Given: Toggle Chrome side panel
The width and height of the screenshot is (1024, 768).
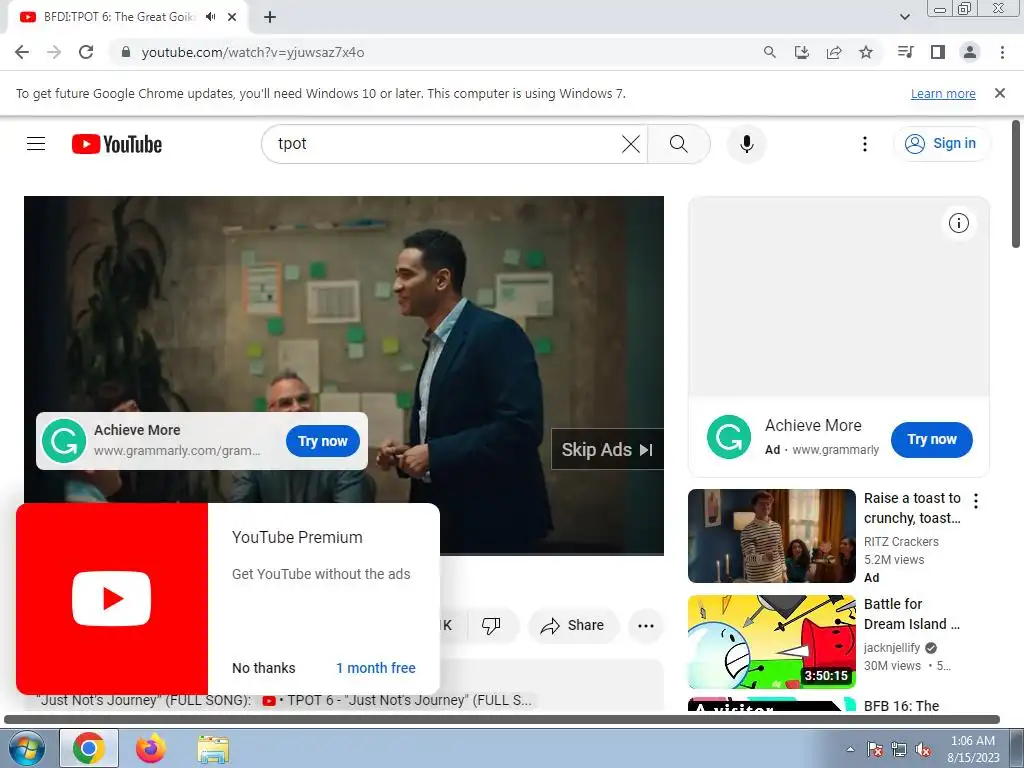Looking at the screenshot, I should [x=938, y=52].
